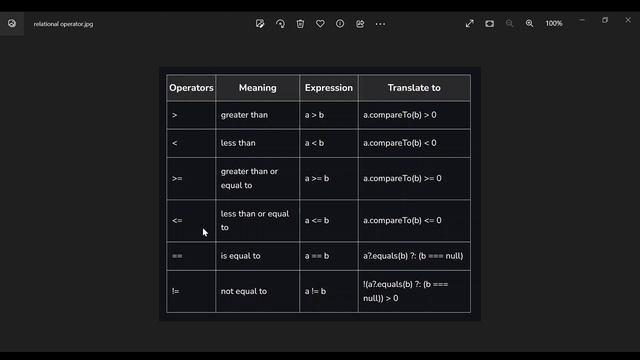Minimize the Photos window
The image size is (640, 360).
[x=582, y=20]
